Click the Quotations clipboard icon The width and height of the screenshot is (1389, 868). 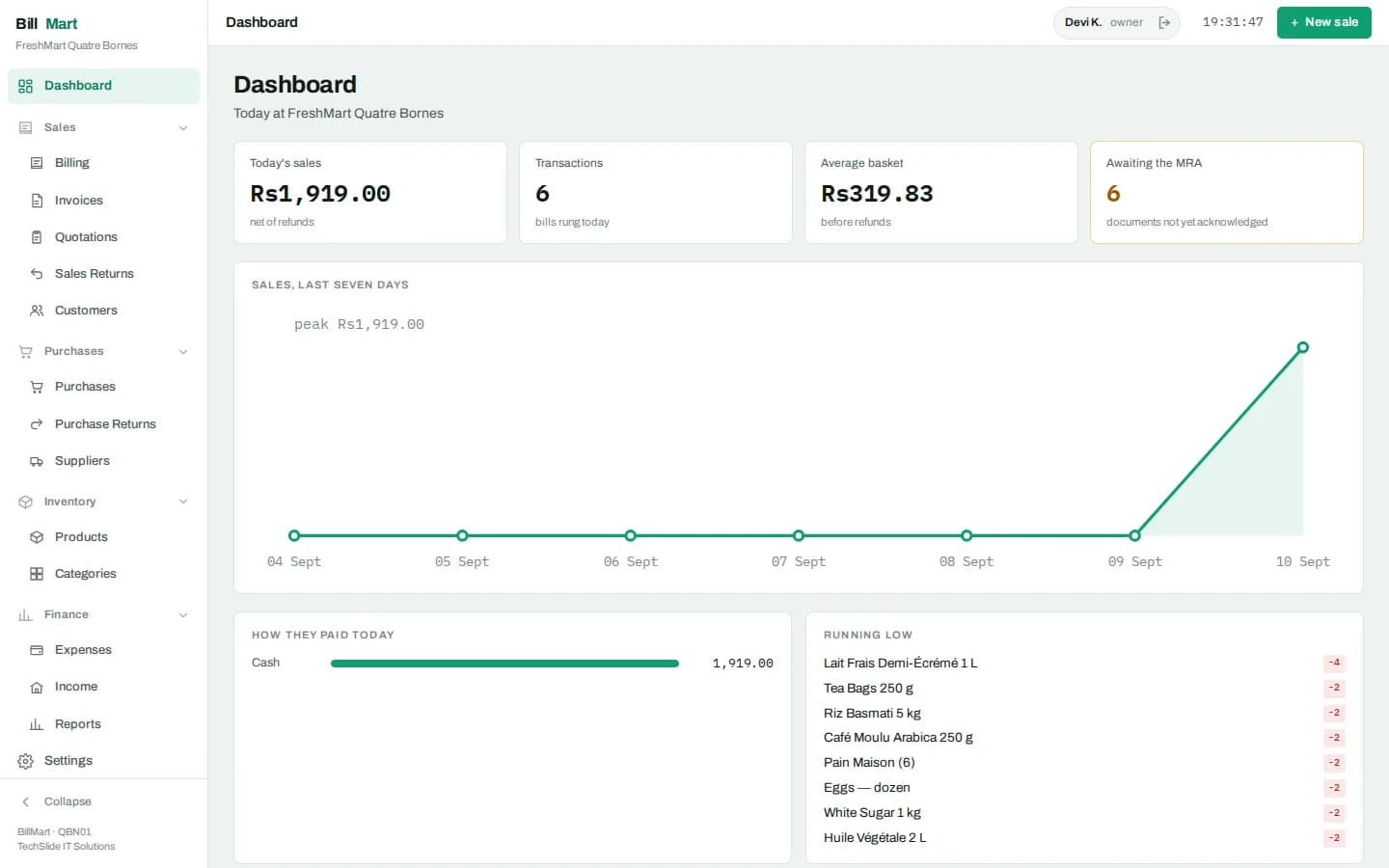37,237
